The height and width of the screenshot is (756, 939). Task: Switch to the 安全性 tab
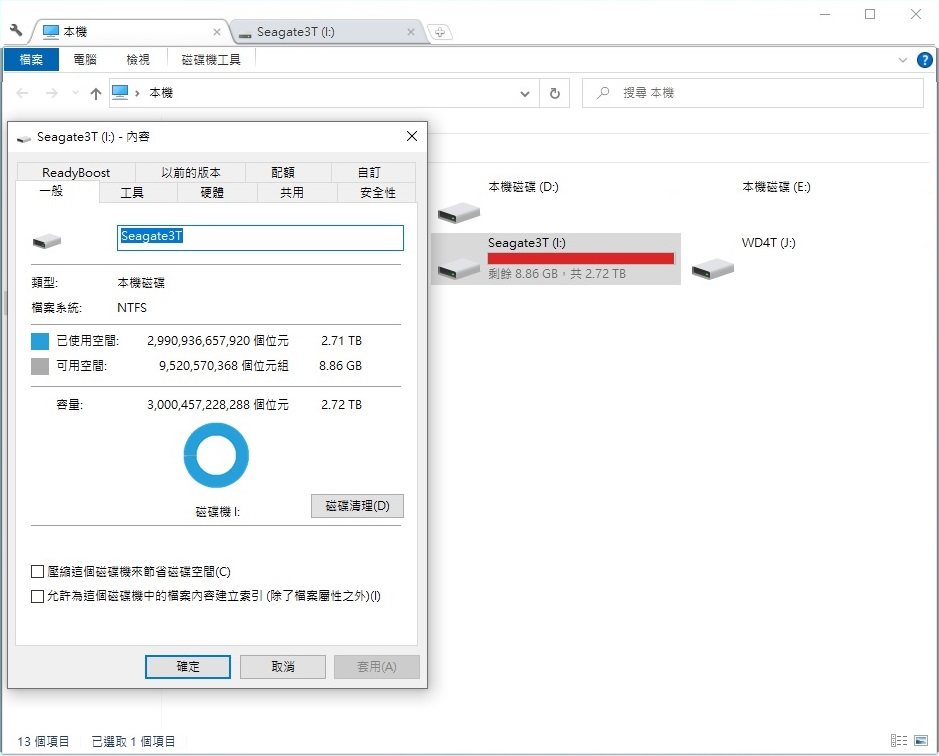377,192
